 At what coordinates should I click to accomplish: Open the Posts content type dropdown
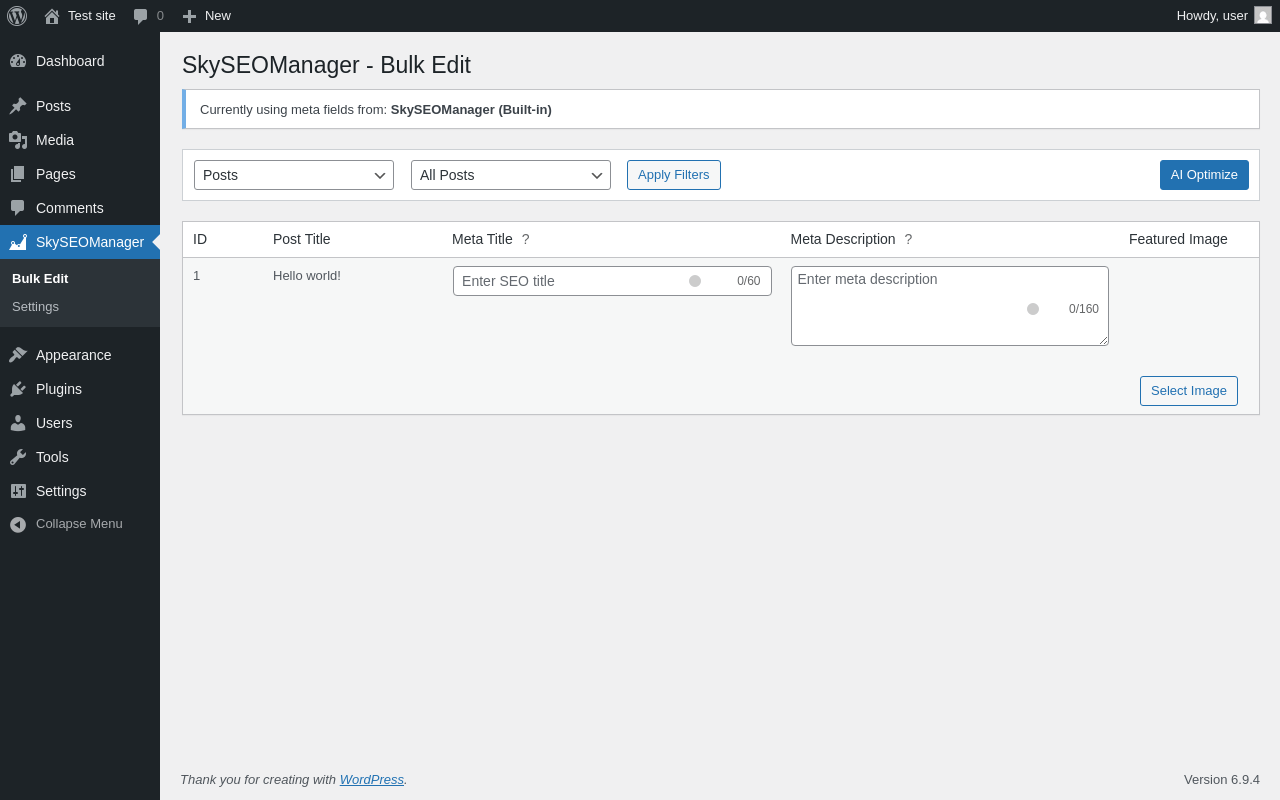point(294,175)
